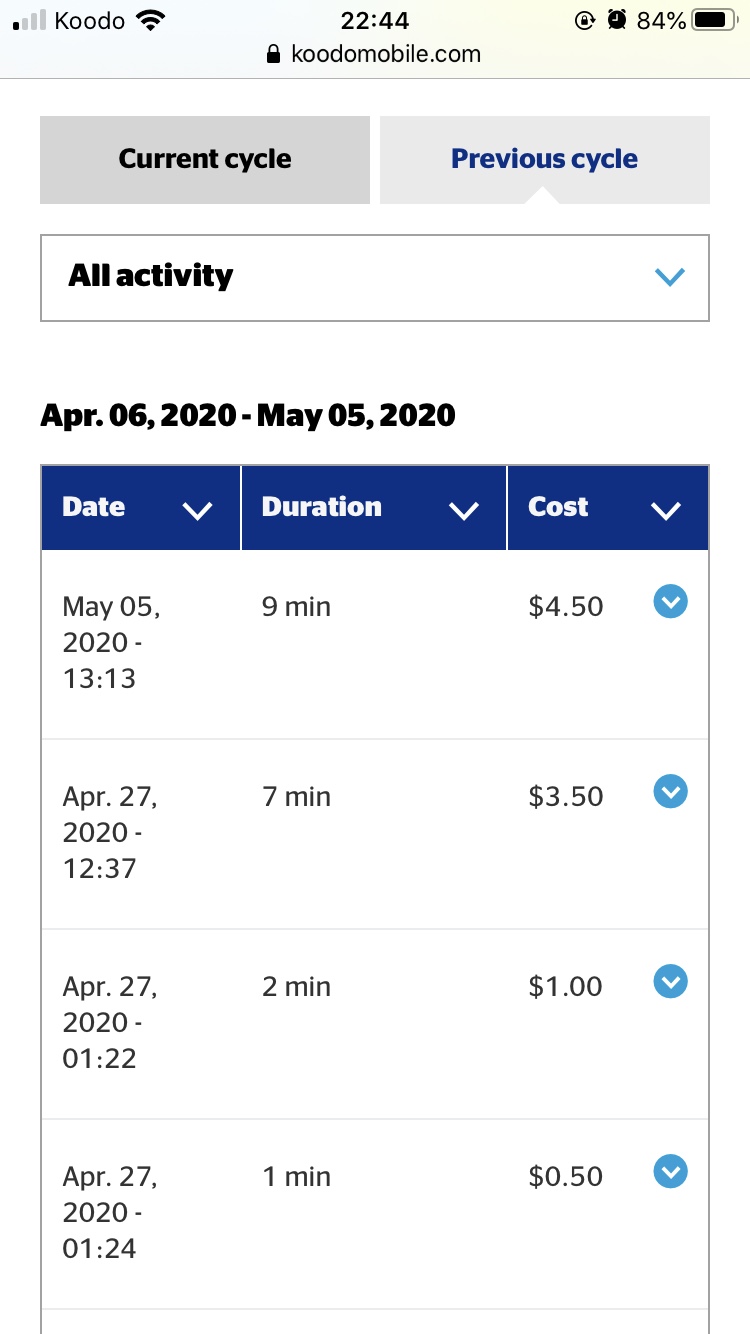This screenshot has height=1334, width=750.
Task: Tap the Wi-Fi icon in status bar
Action: (x=151, y=20)
